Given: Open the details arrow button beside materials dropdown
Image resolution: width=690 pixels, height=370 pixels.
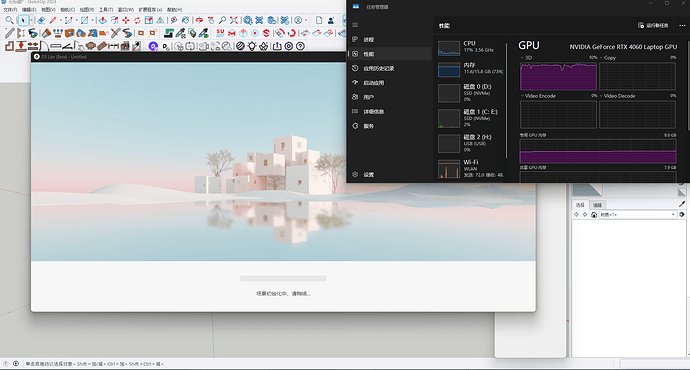Looking at the screenshot, I should click(x=682, y=214).
